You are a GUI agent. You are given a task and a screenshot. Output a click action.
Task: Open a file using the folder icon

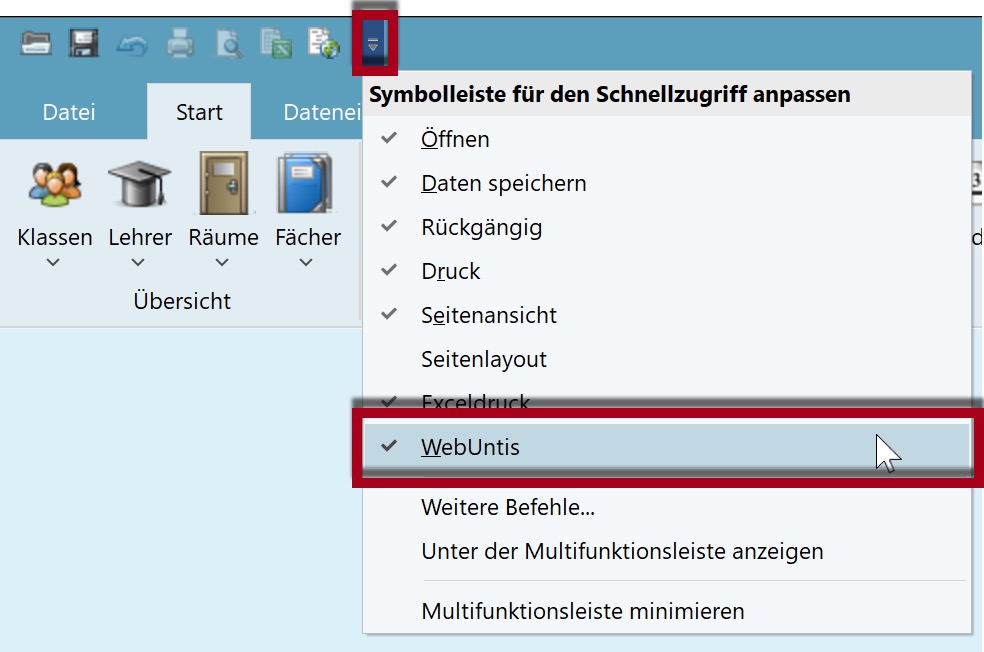[35, 42]
